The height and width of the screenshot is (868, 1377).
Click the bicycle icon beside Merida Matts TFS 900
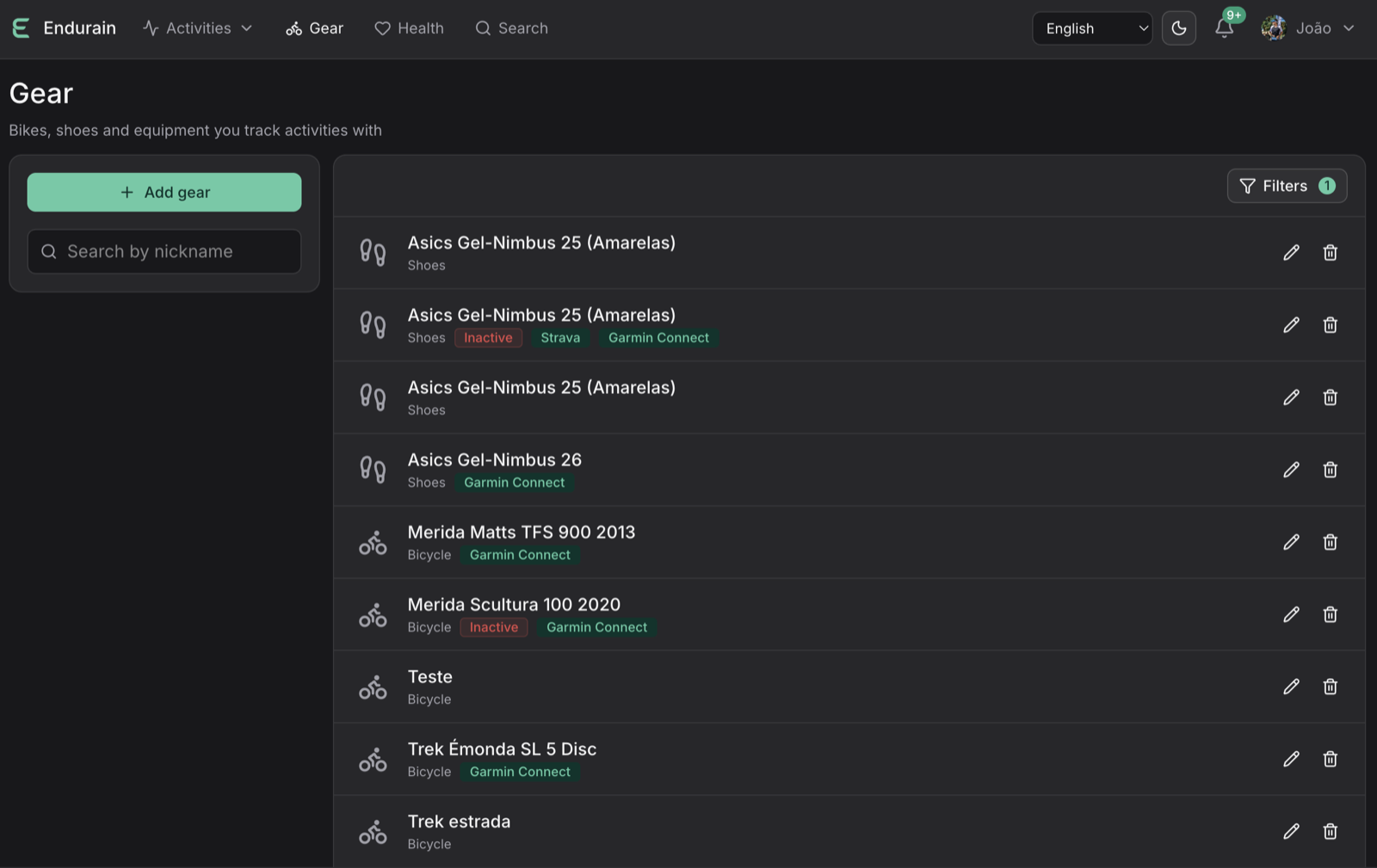373,542
